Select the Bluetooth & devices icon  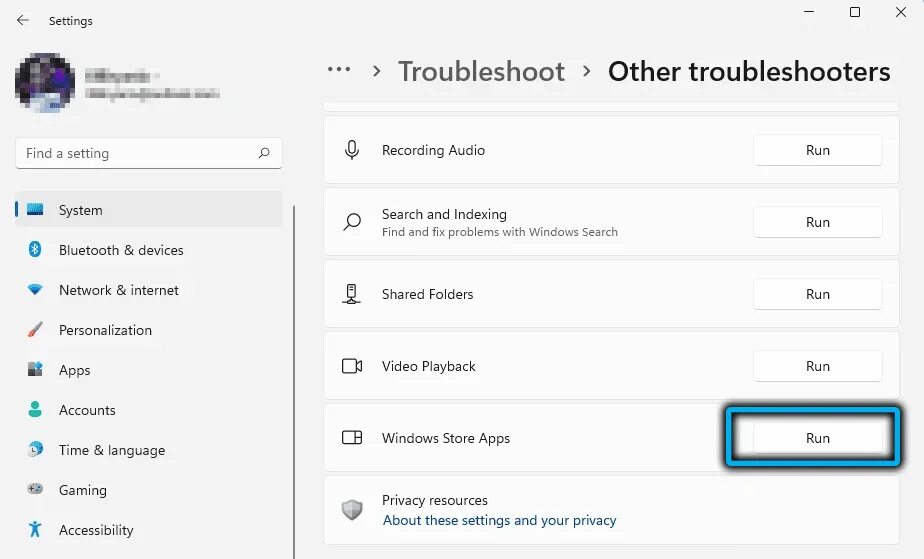pyautogui.click(x=35, y=250)
